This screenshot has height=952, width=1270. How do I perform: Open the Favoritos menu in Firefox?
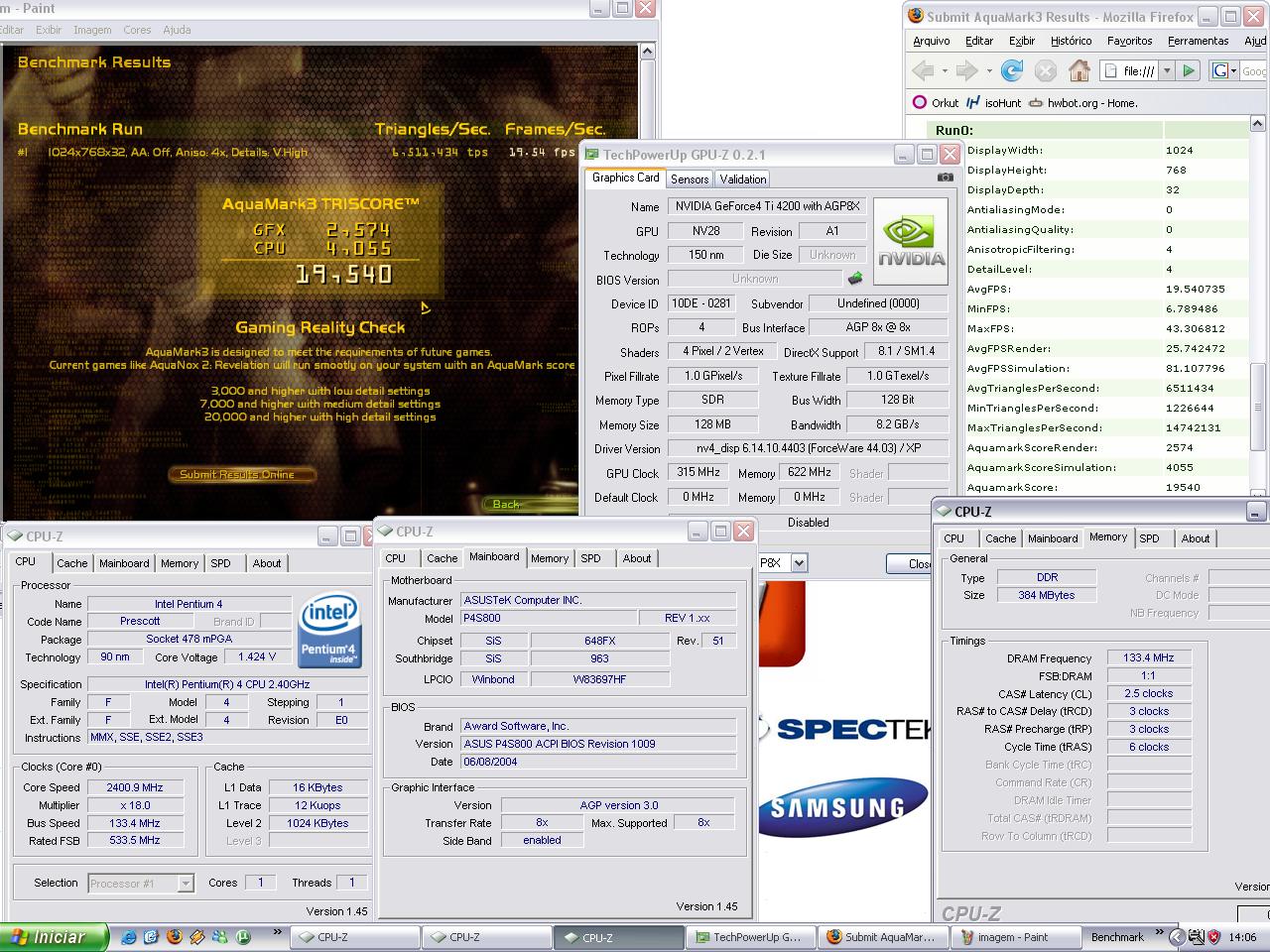coord(1130,41)
